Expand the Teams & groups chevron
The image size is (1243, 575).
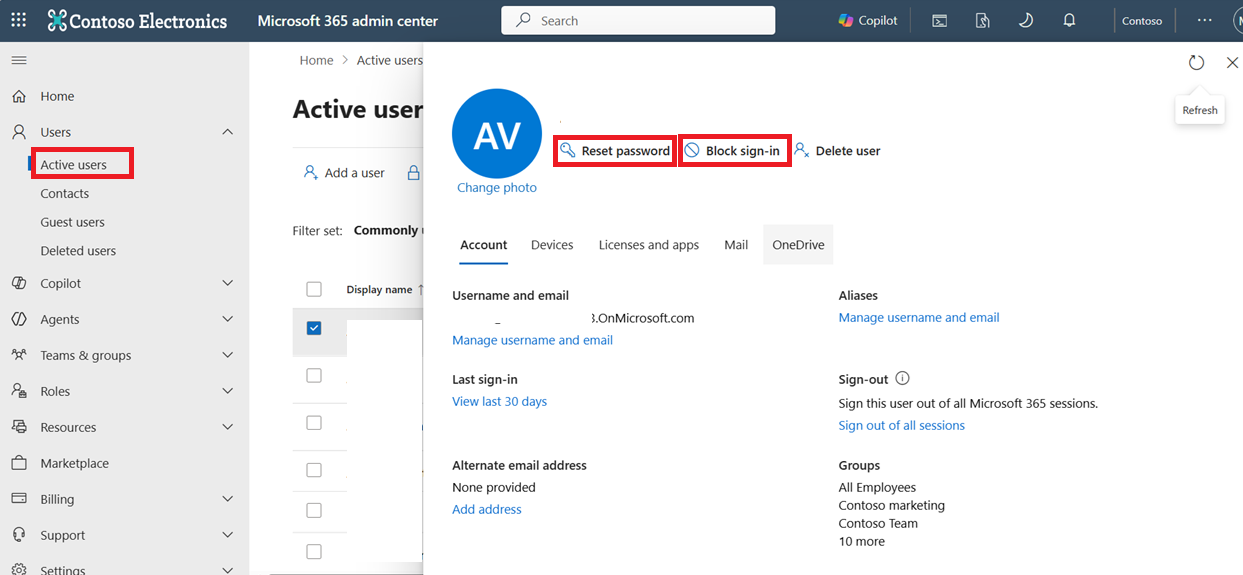click(227, 355)
